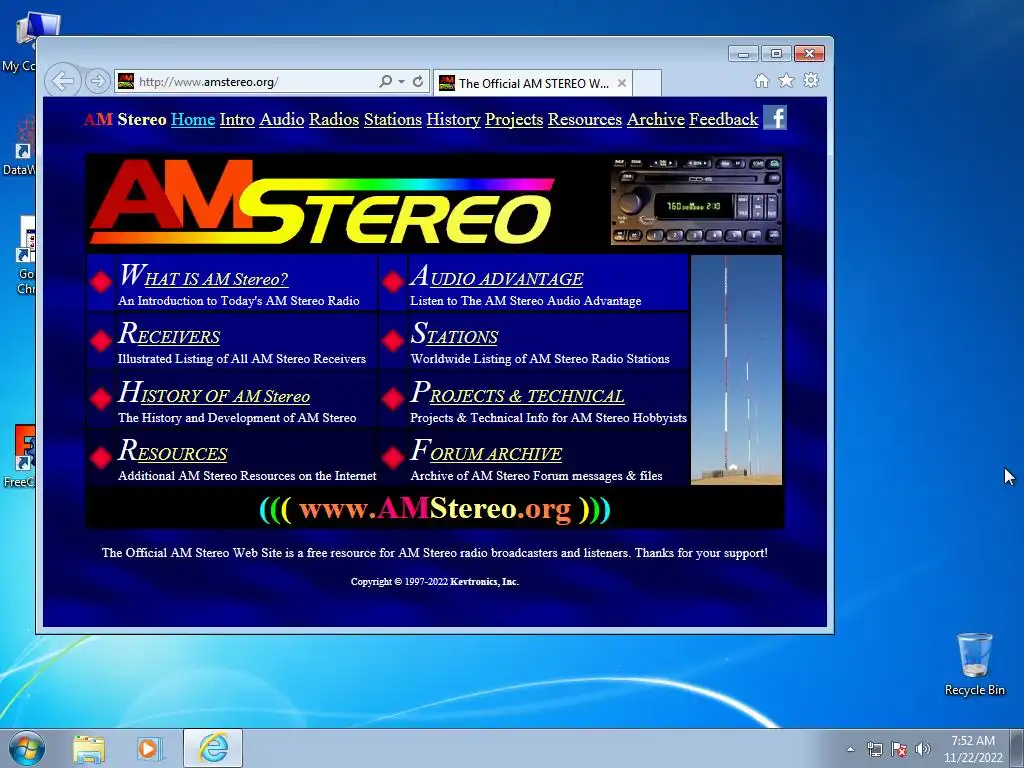This screenshot has height=768, width=1024.
Task: Open the 'Projects & Technical' heading link
Action: pos(517,394)
